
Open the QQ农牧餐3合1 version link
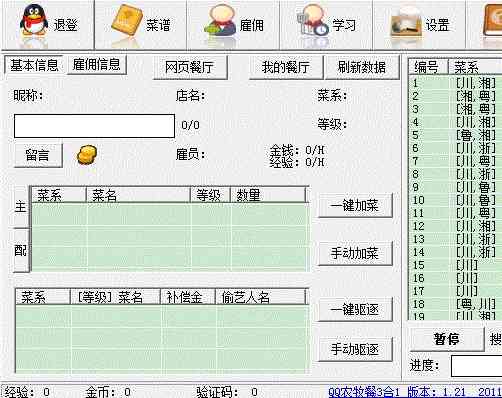coord(415,392)
